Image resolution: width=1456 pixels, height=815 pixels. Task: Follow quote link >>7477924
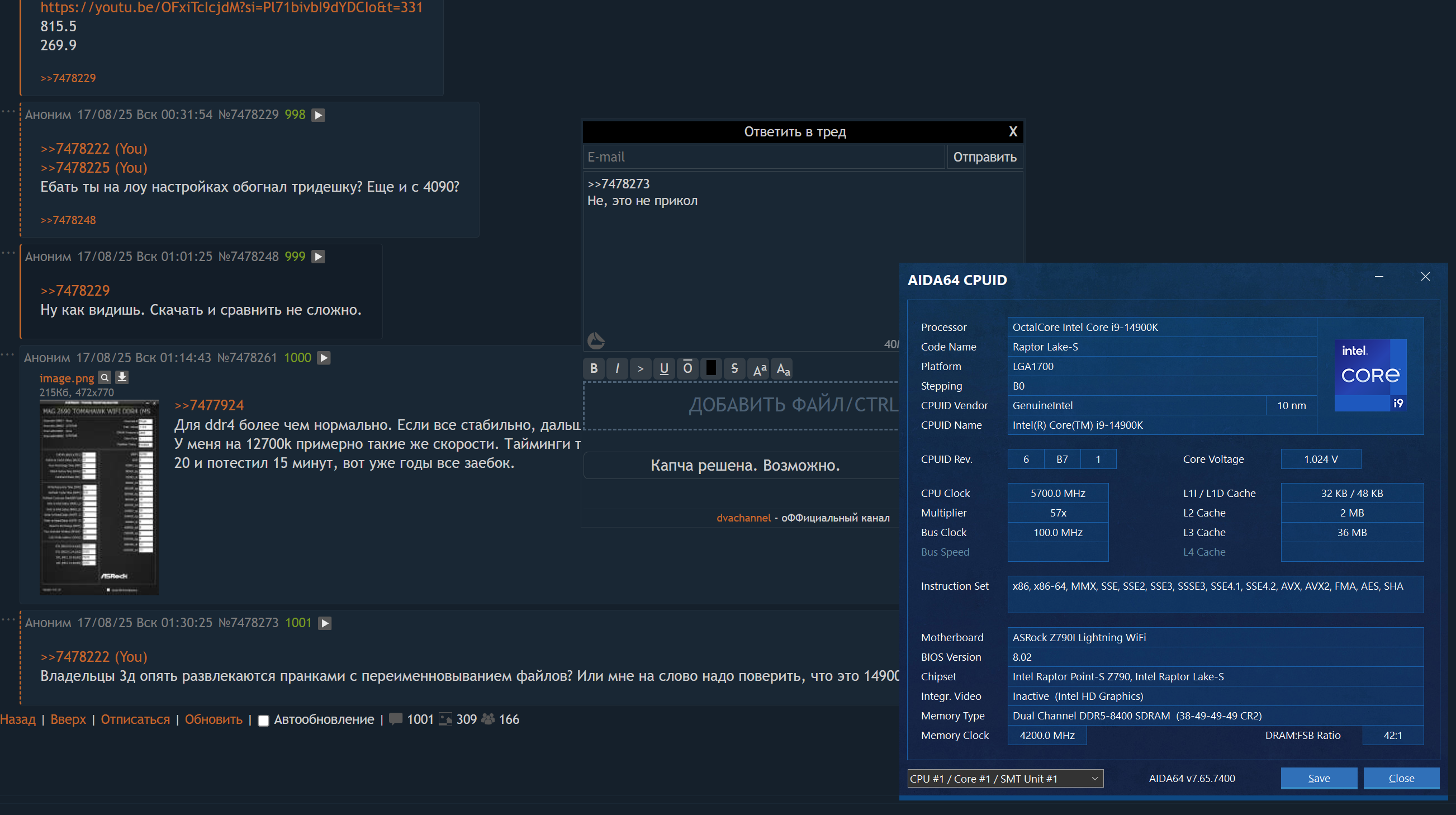point(209,406)
